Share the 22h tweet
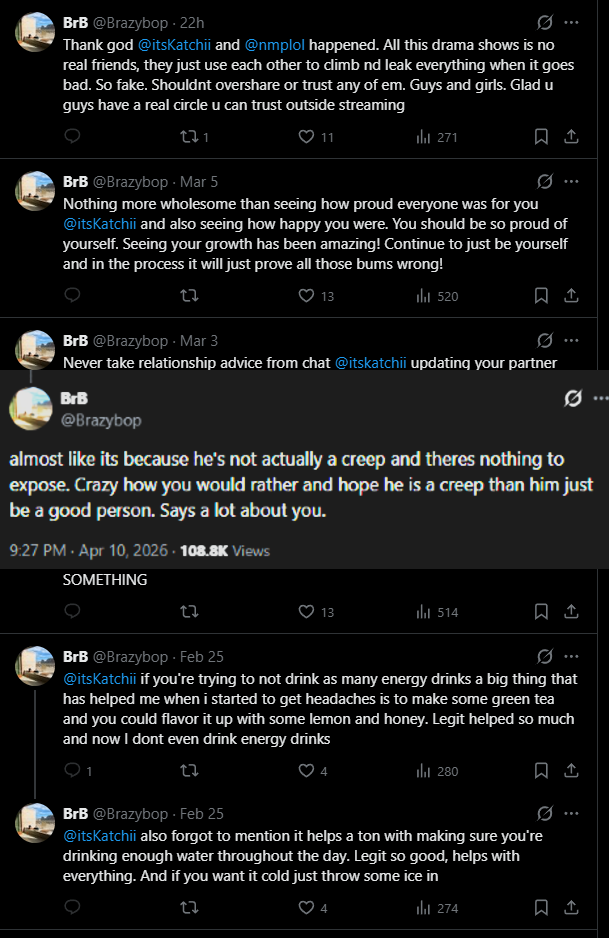The width and height of the screenshot is (609, 938). click(x=571, y=137)
